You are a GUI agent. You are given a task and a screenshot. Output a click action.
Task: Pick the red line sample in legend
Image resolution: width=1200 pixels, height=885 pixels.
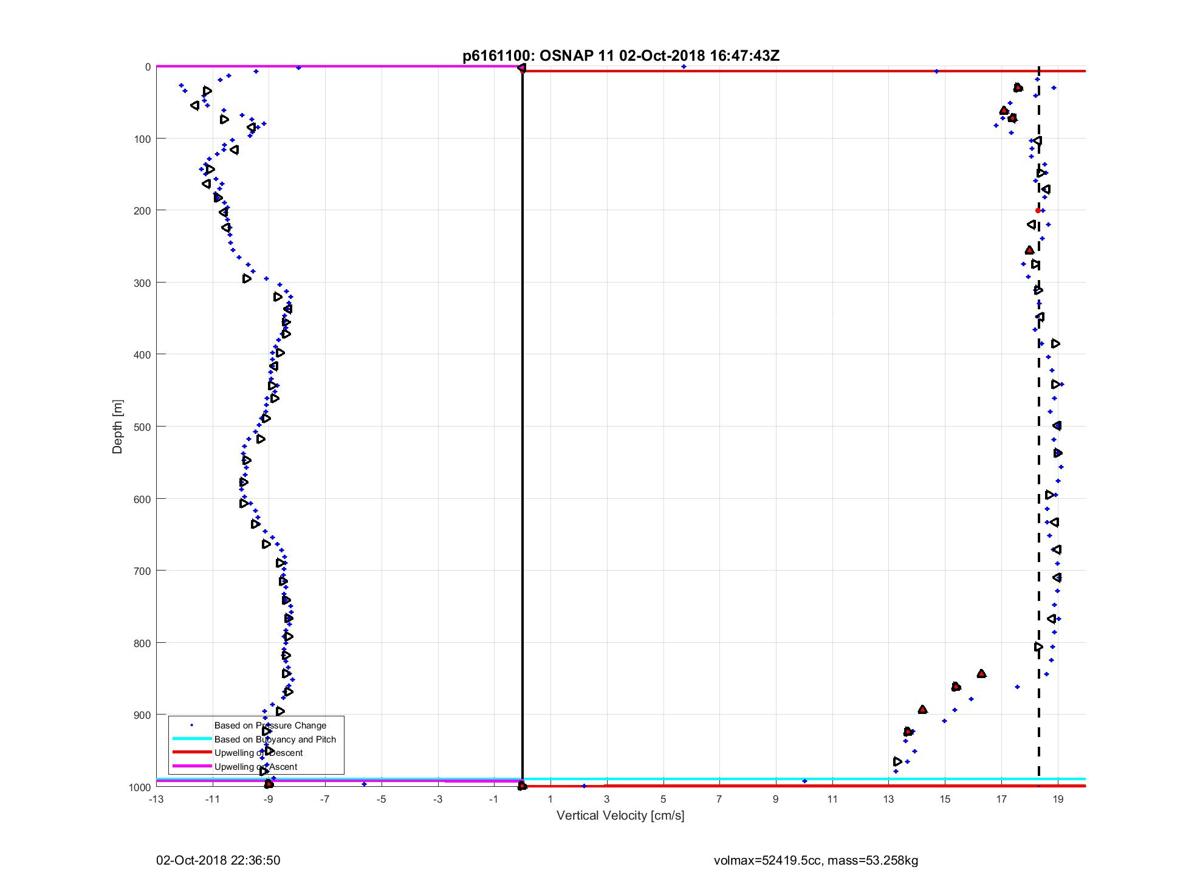[x=191, y=753]
